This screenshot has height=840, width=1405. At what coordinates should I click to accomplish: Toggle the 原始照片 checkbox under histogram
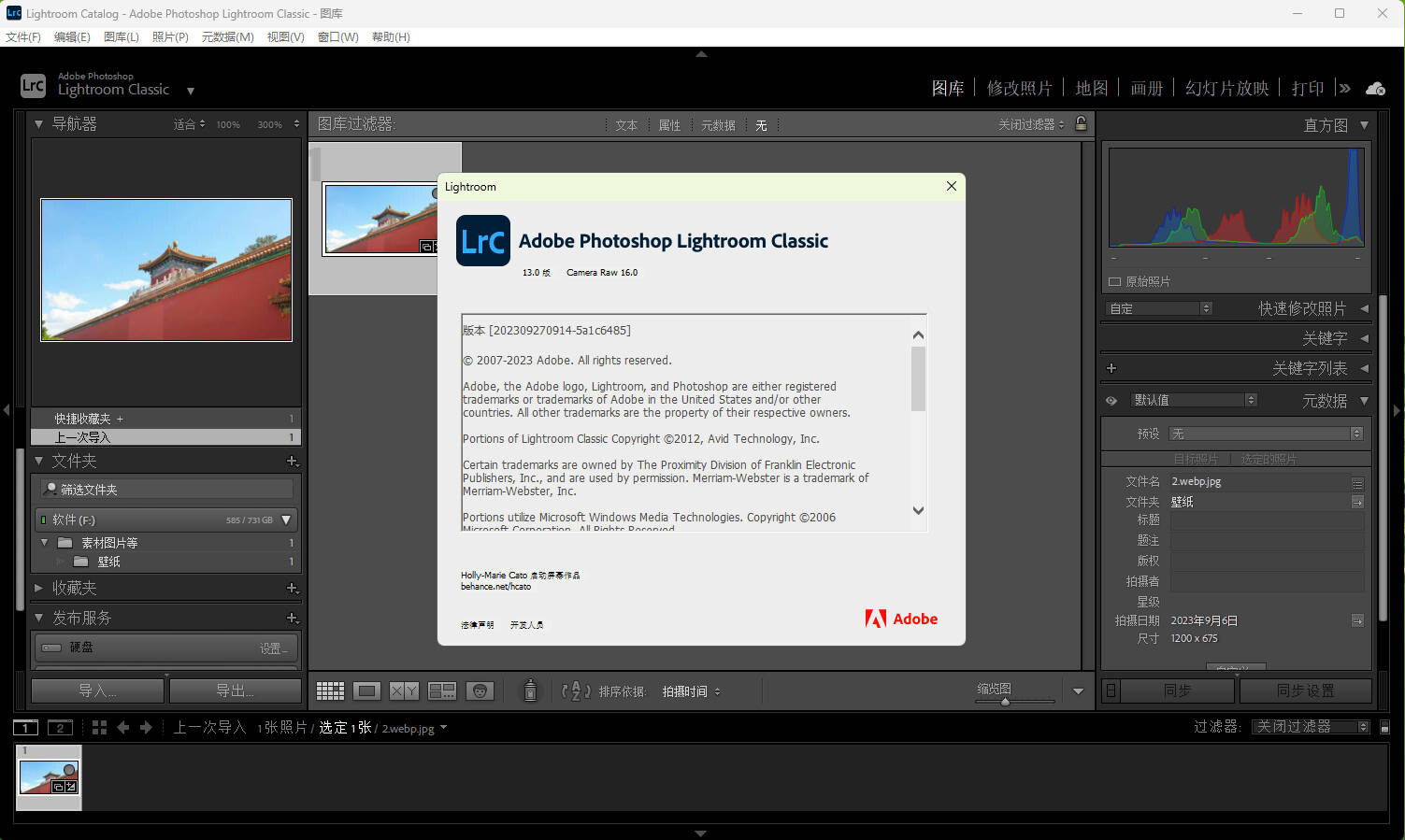[1114, 281]
